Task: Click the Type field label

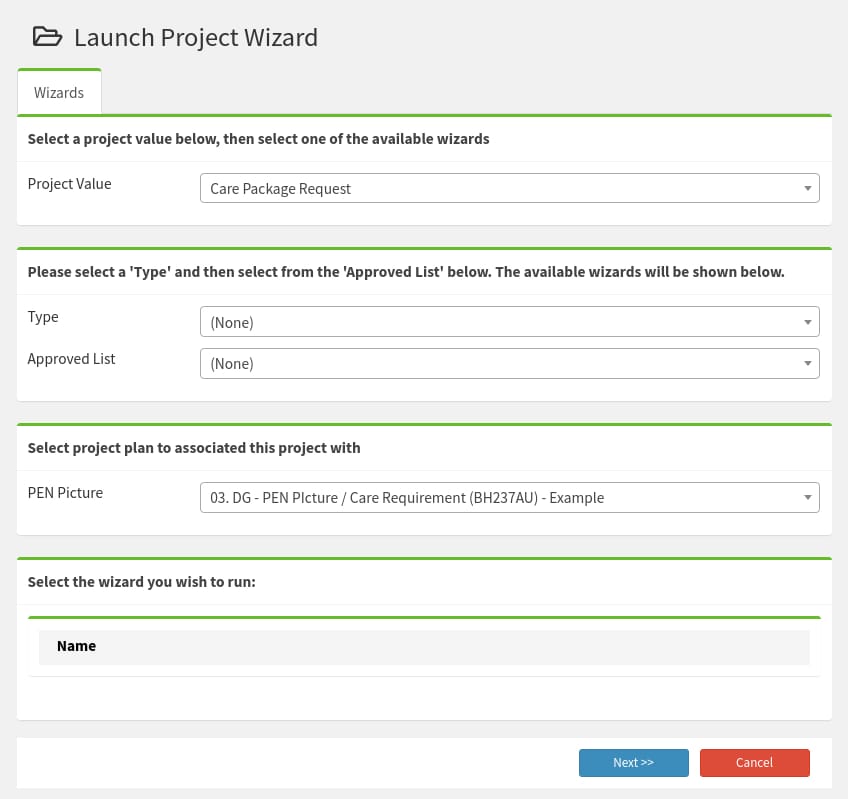Action: (43, 317)
